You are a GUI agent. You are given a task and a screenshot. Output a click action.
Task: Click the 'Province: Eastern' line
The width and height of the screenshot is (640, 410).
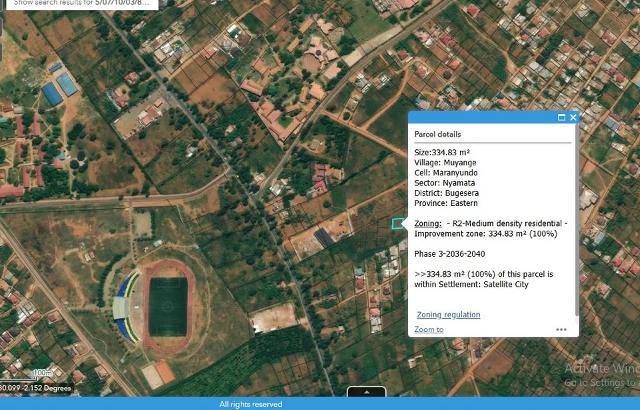[x=446, y=203]
